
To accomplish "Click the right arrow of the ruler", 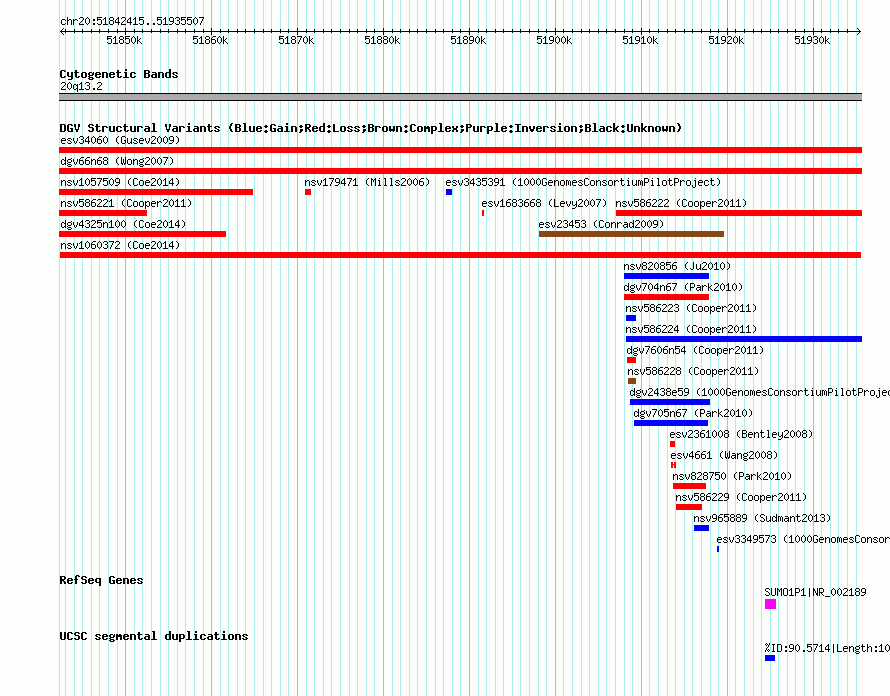I will [x=859, y=32].
